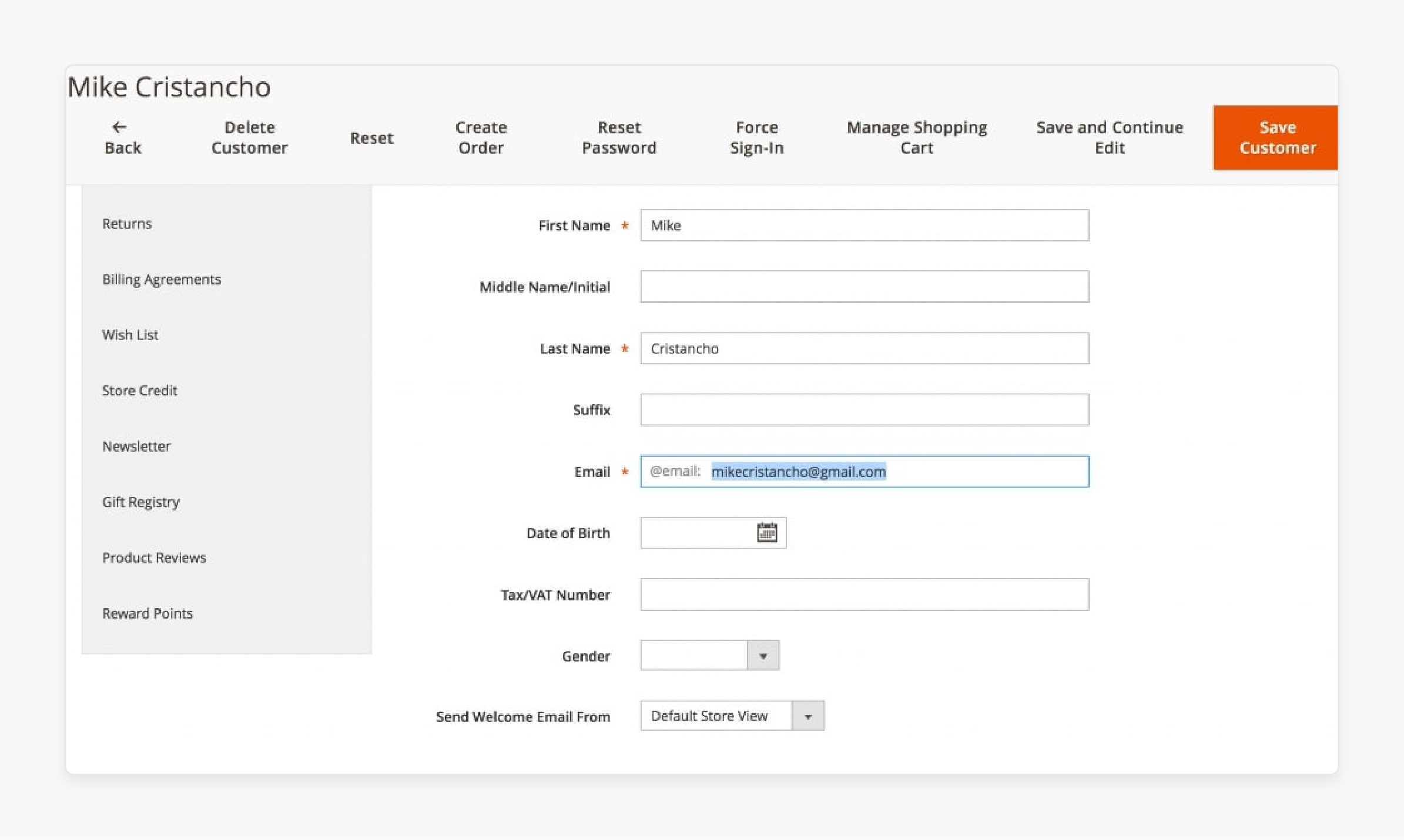Viewport: 1404px width, 840px height.
Task: Click the Tax/VAT Number field
Action: click(x=864, y=594)
